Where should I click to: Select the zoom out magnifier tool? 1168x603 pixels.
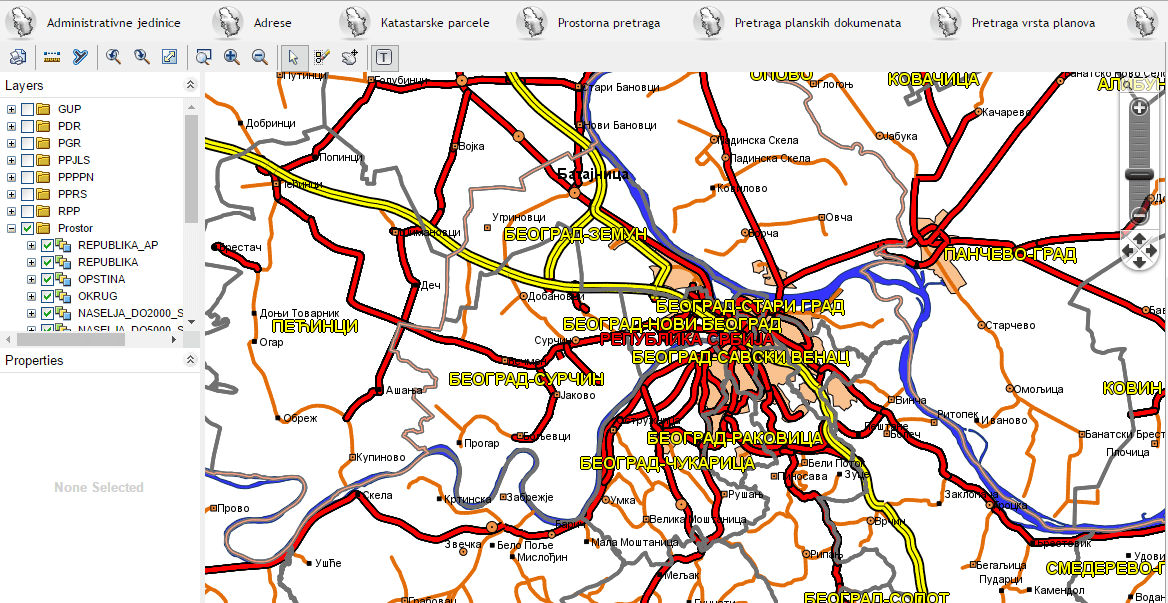[x=260, y=58]
